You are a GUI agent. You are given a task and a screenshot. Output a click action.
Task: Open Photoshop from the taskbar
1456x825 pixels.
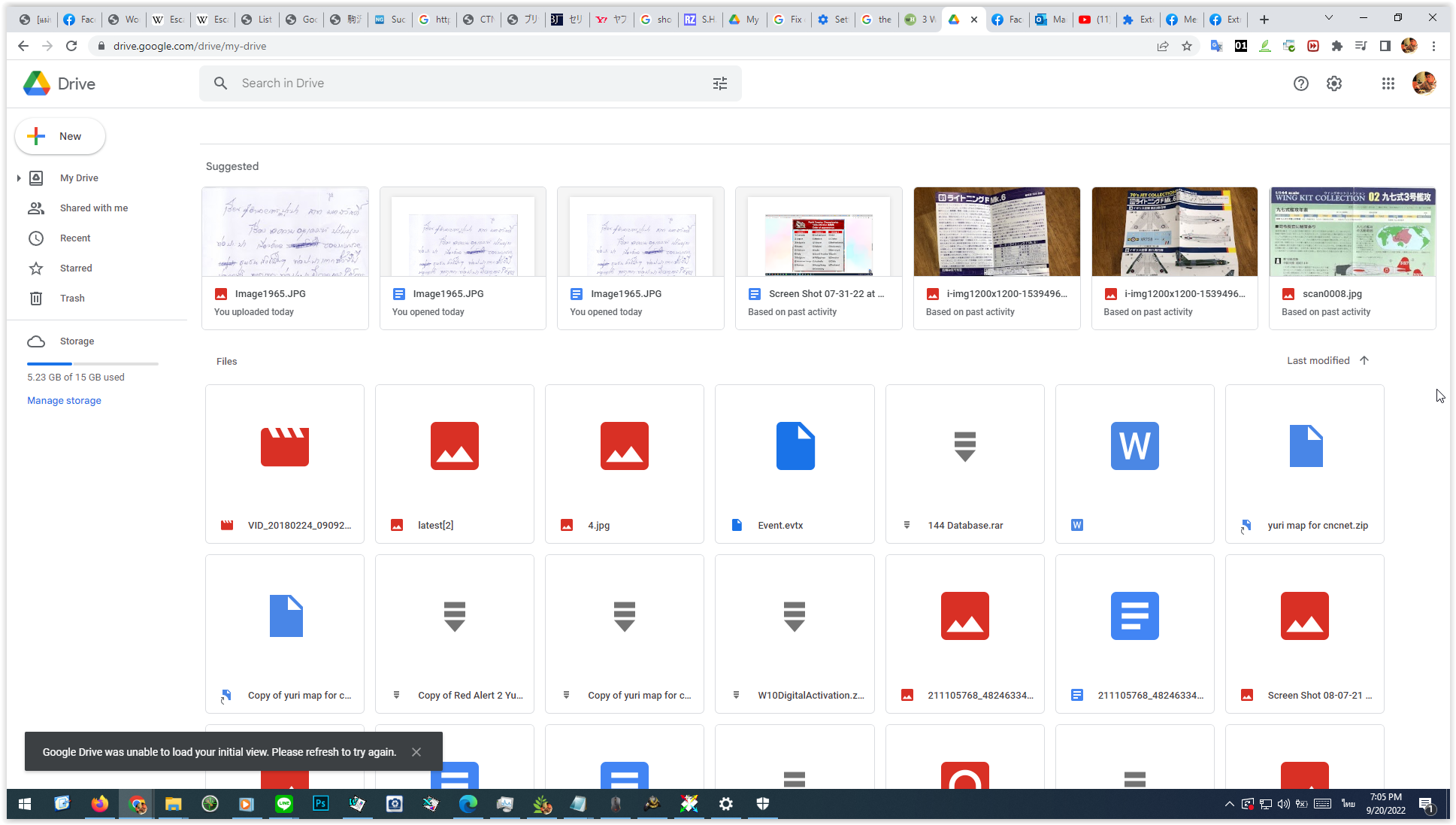(x=320, y=804)
